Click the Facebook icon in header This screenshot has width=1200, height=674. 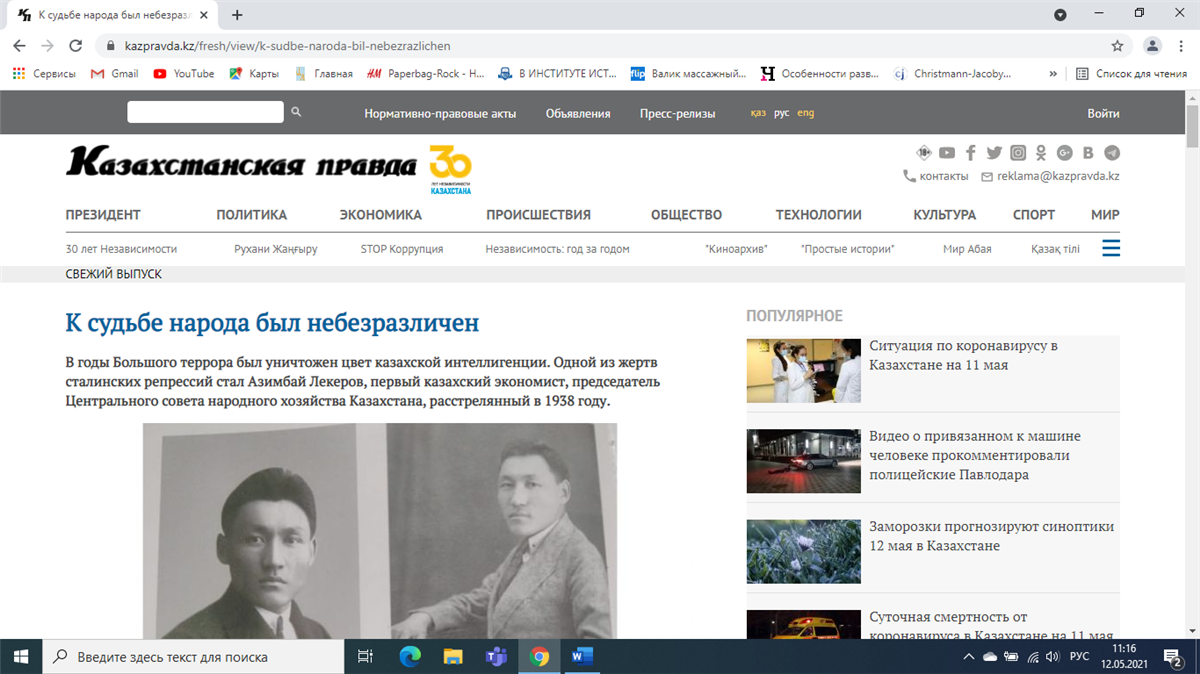pos(970,153)
